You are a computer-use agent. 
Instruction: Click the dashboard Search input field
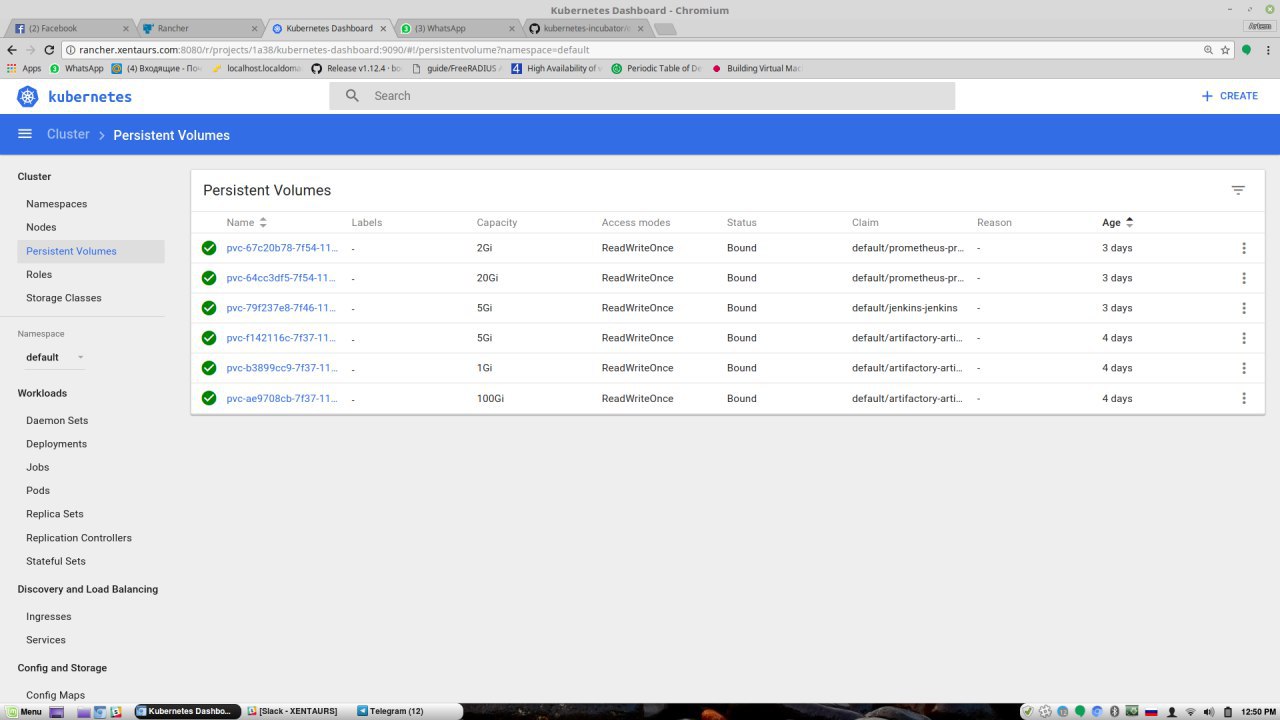point(642,96)
